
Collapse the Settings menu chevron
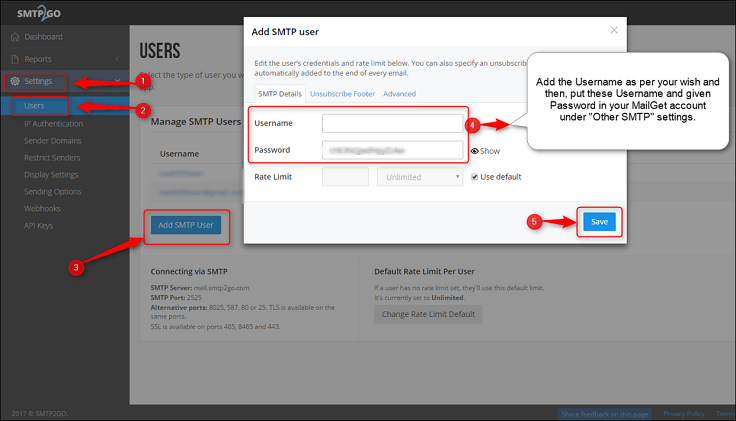(x=117, y=81)
